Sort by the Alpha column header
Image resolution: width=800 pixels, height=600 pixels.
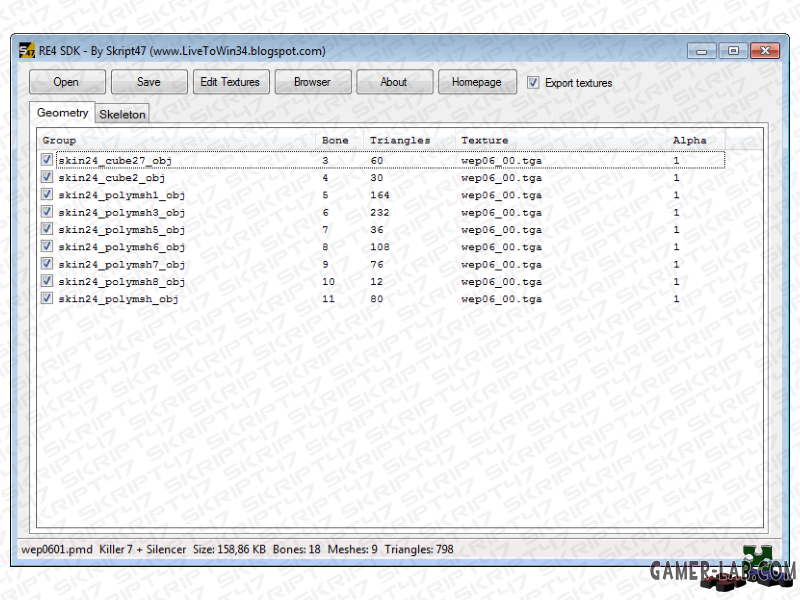click(x=696, y=140)
